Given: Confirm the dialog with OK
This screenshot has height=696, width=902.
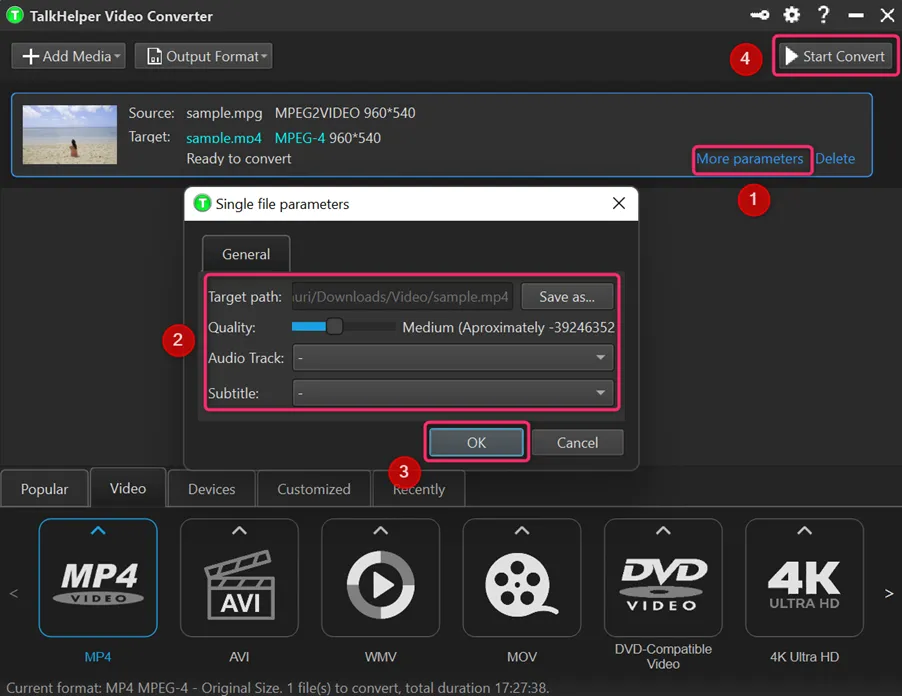Looking at the screenshot, I should tap(476, 442).
